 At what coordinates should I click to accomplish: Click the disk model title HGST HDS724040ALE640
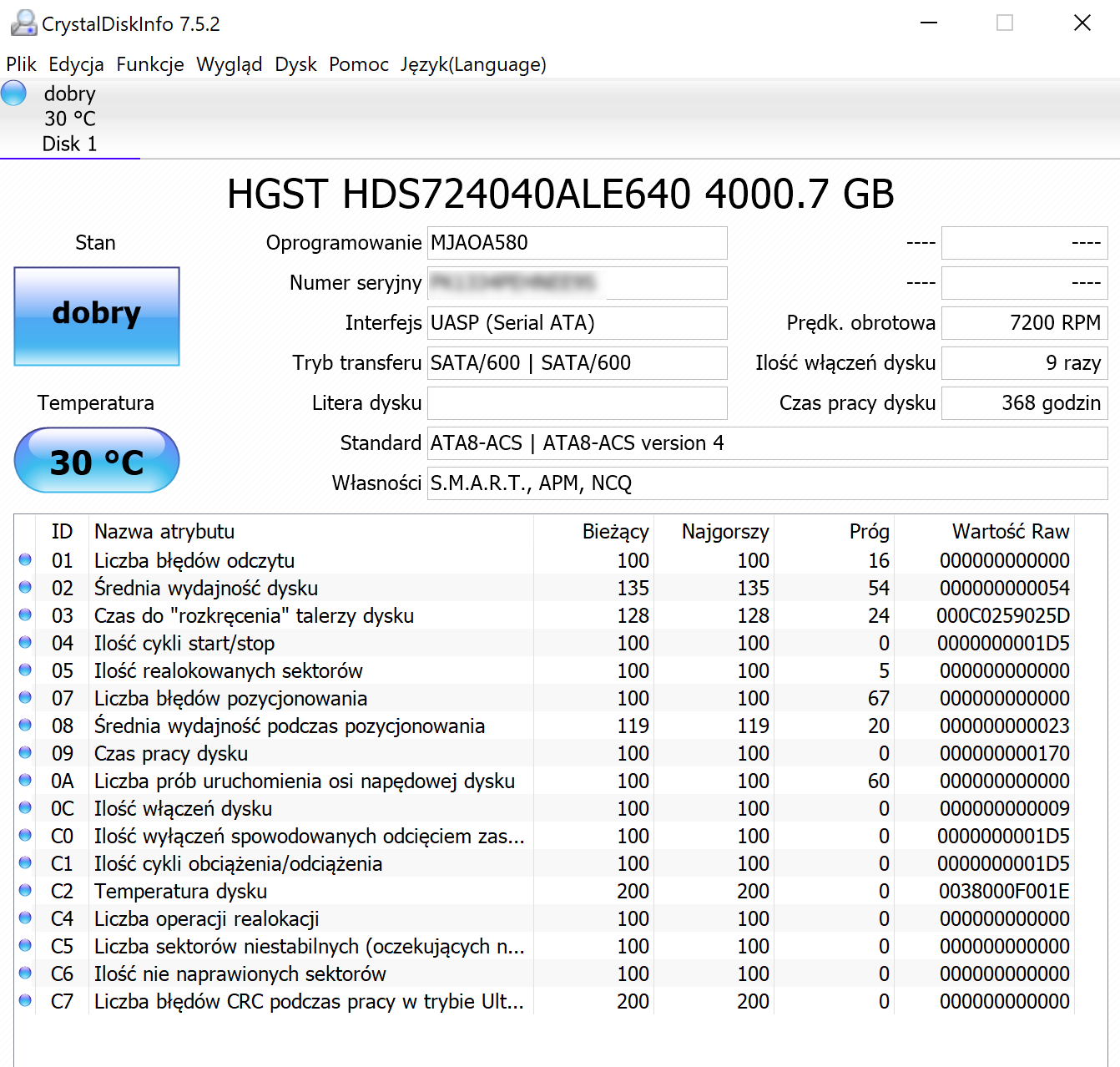pos(561,194)
